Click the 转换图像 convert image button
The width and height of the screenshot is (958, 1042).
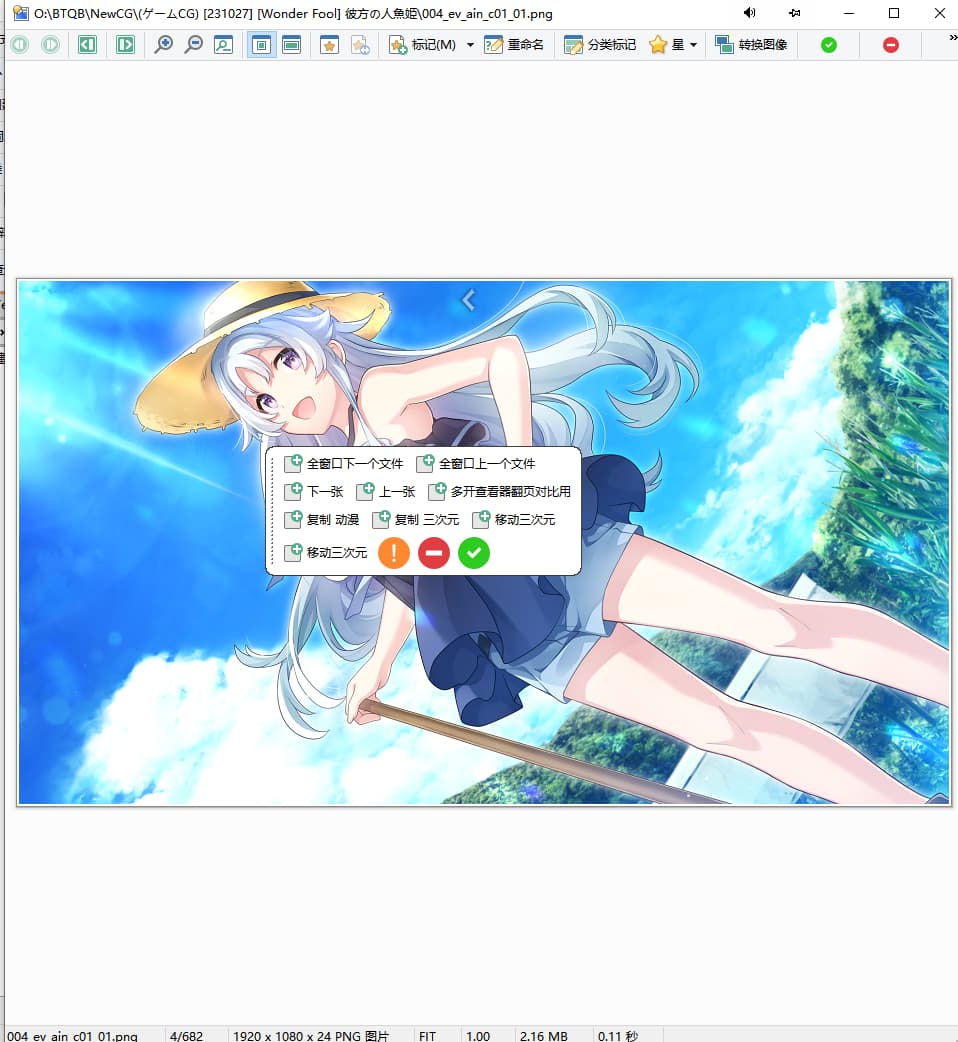tap(751, 45)
